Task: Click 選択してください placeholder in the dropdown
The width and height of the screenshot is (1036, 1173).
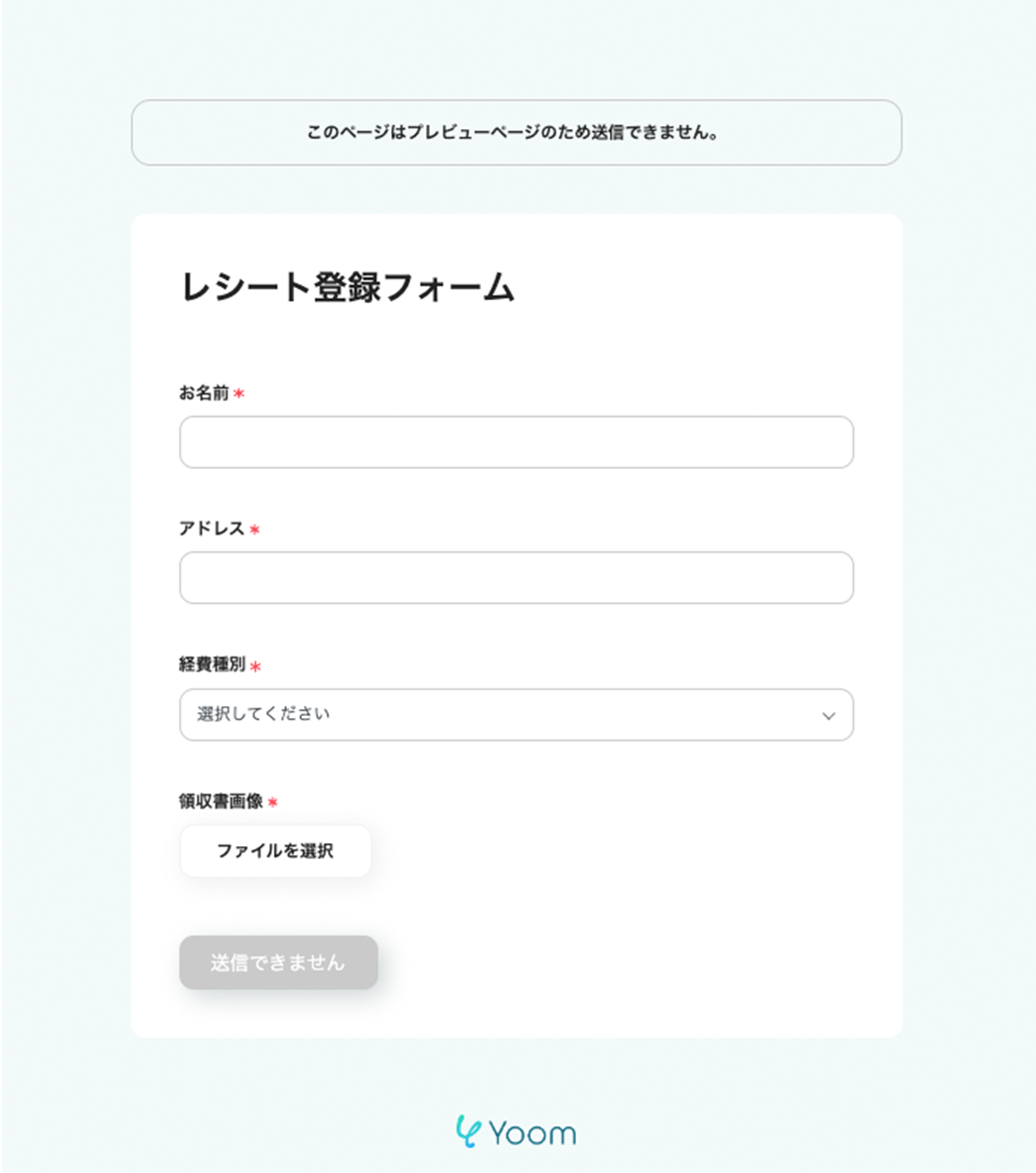Action: click(262, 714)
